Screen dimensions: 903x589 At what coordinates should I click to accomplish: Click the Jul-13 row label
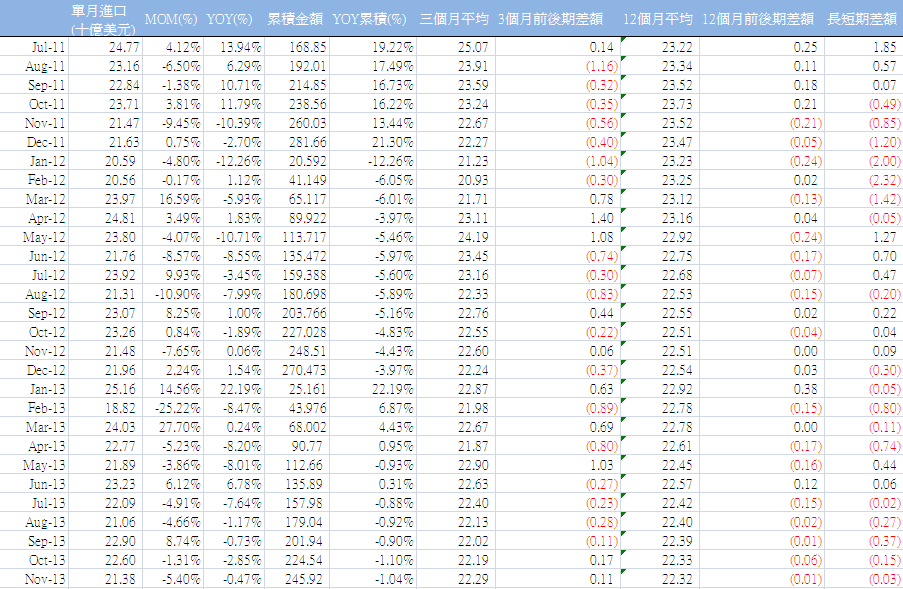48,503
